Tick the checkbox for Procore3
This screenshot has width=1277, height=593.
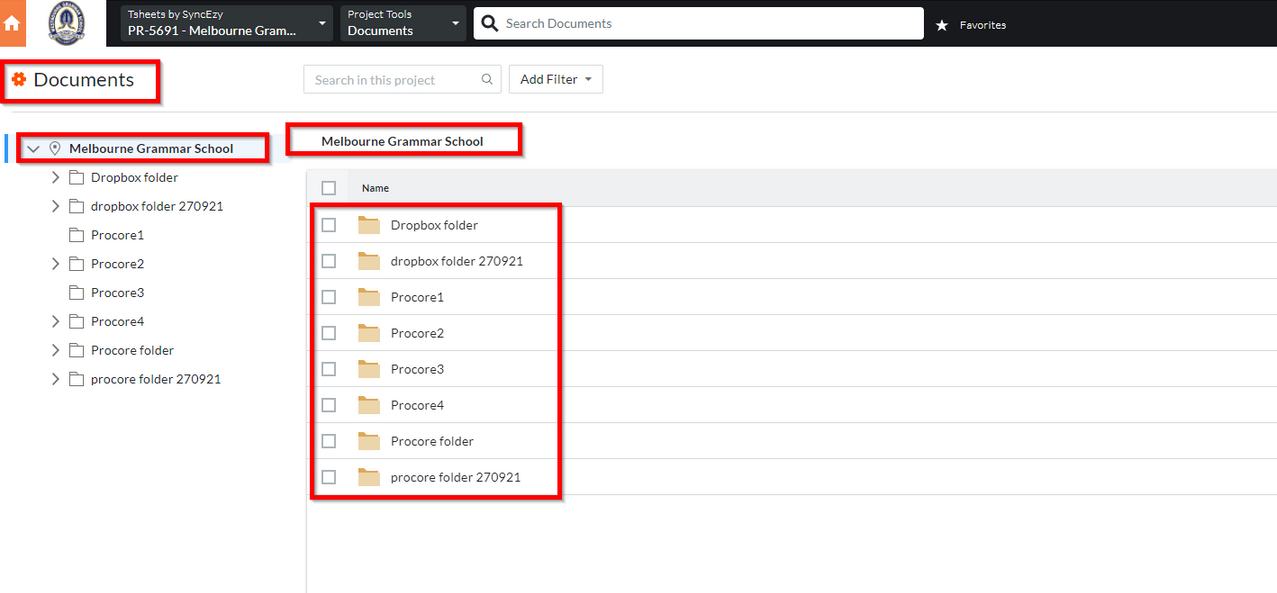[x=329, y=369]
